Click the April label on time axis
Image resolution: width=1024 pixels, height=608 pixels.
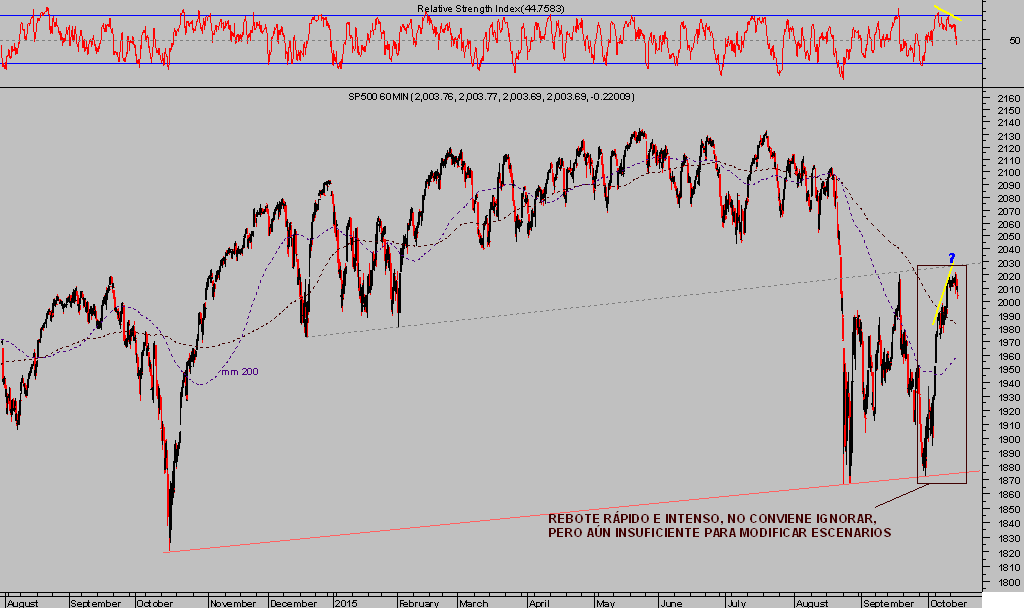(539, 603)
